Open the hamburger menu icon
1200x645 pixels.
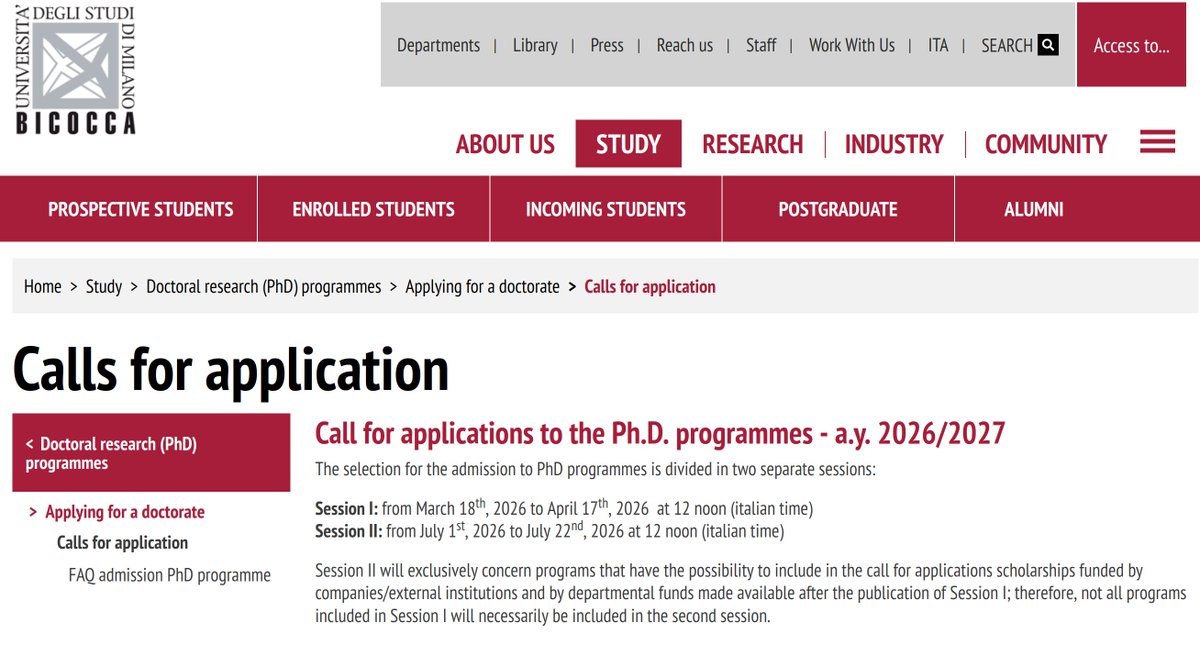pos(1157,143)
